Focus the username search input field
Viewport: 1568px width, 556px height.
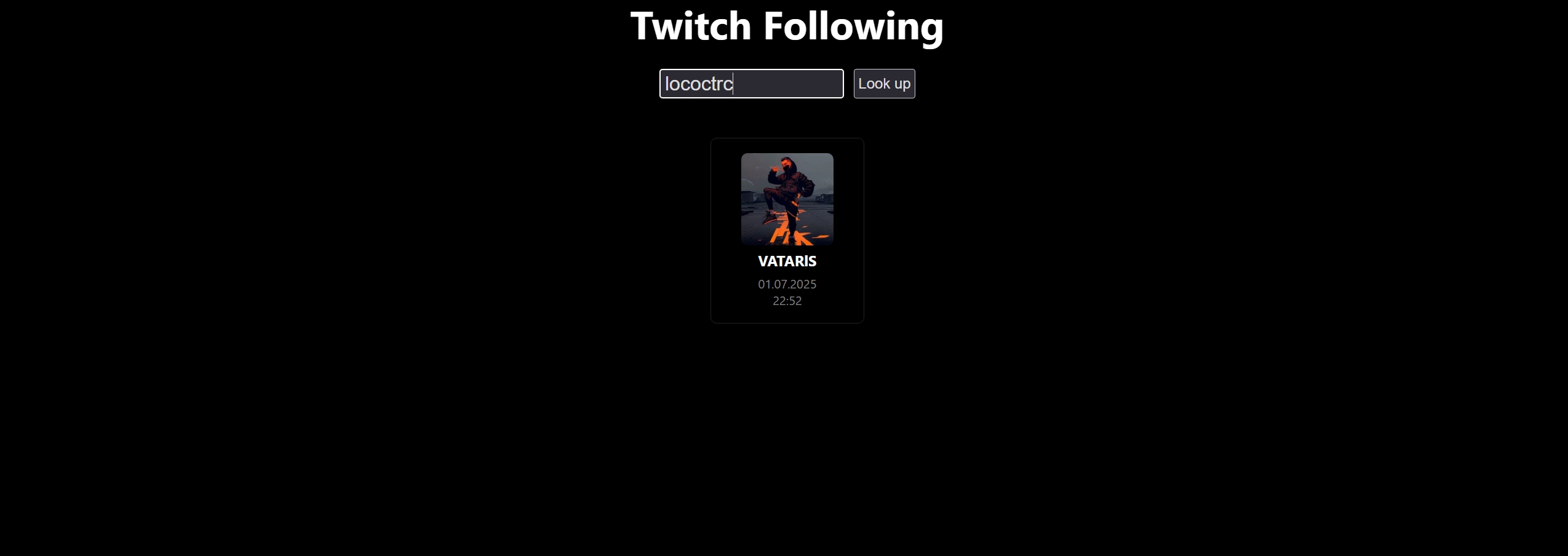pyautogui.click(x=751, y=84)
